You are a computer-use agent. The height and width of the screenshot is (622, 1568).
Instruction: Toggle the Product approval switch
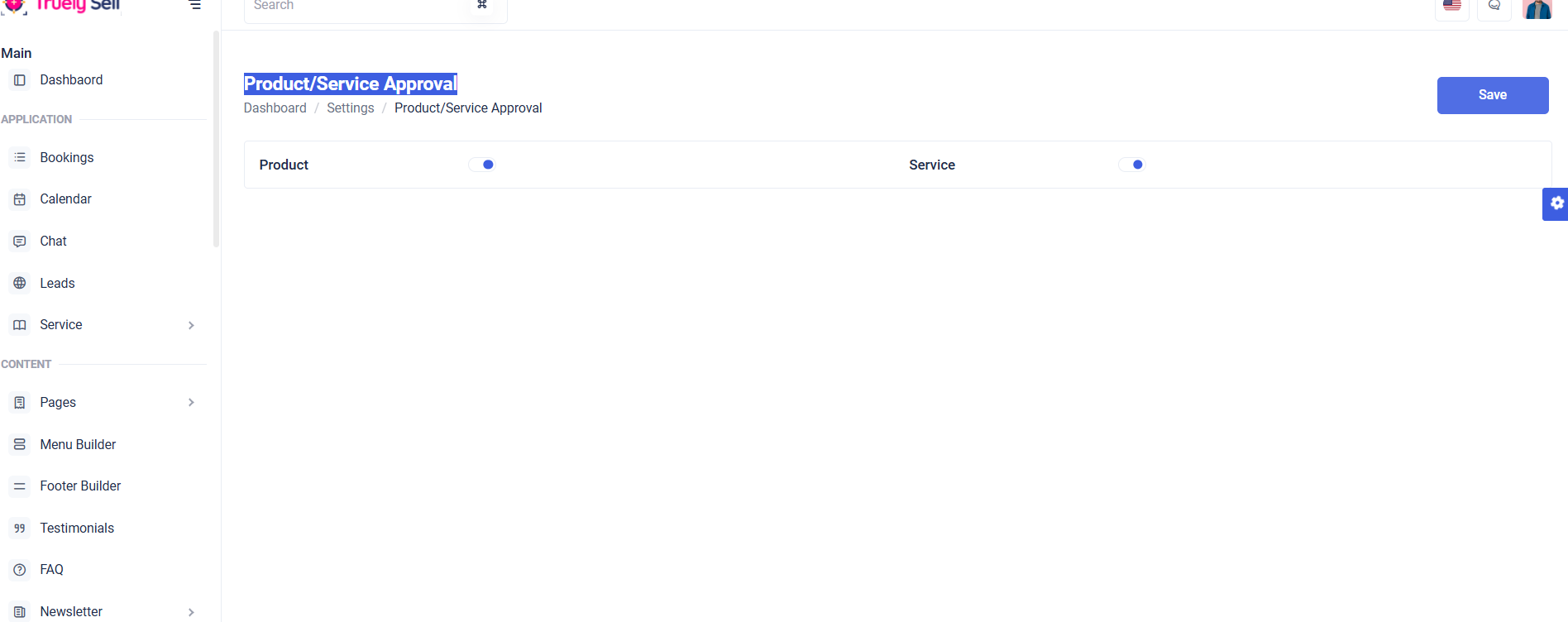[x=482, y=165]
